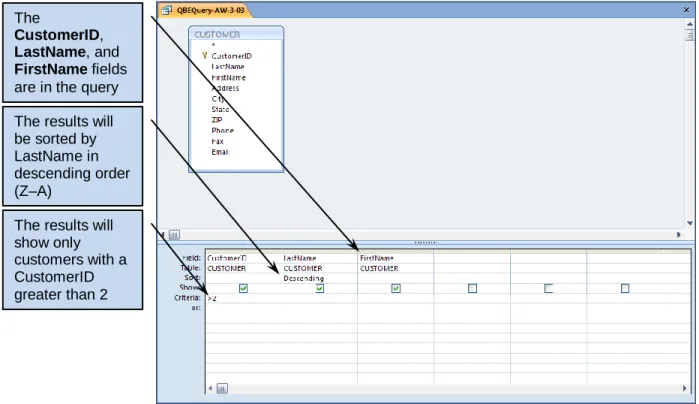Click the vertical scrollbar thumb in table pane
Viewport: 699px width, 404px height.
(x=690, y=36)
